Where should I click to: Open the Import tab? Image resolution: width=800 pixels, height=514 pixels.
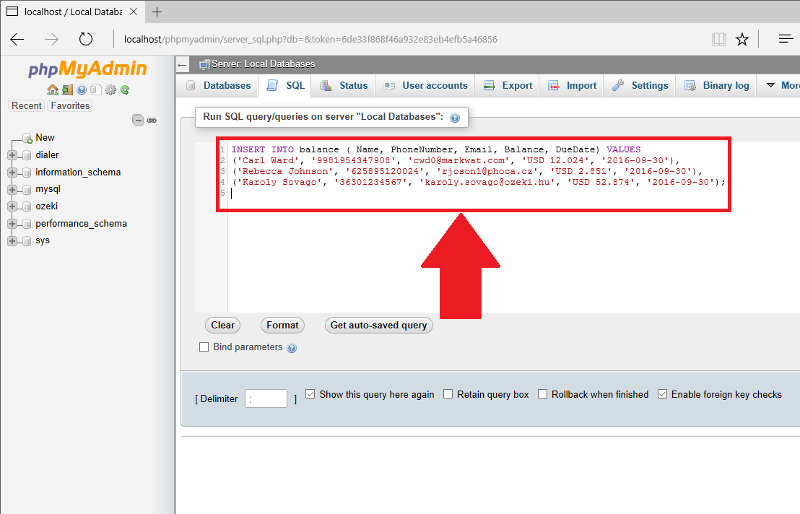[x=573, y=86]
